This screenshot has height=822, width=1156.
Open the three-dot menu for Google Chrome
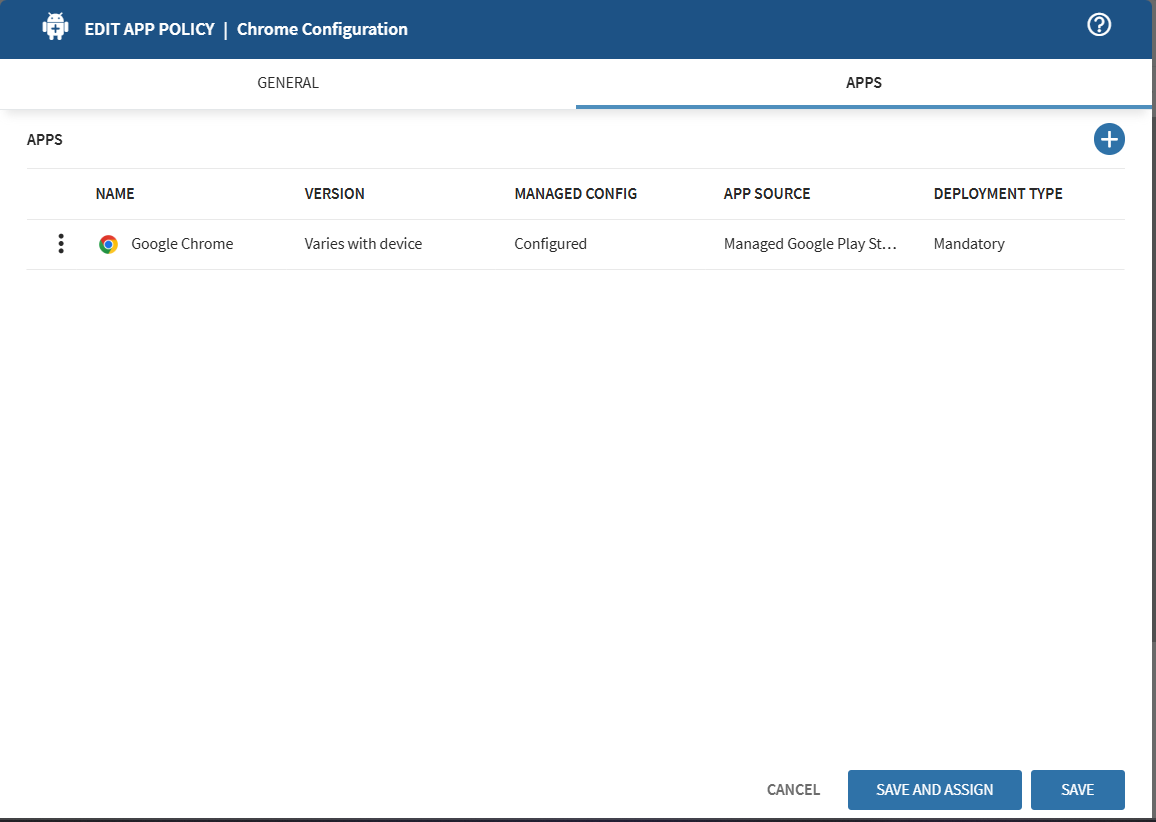(61, 243)
